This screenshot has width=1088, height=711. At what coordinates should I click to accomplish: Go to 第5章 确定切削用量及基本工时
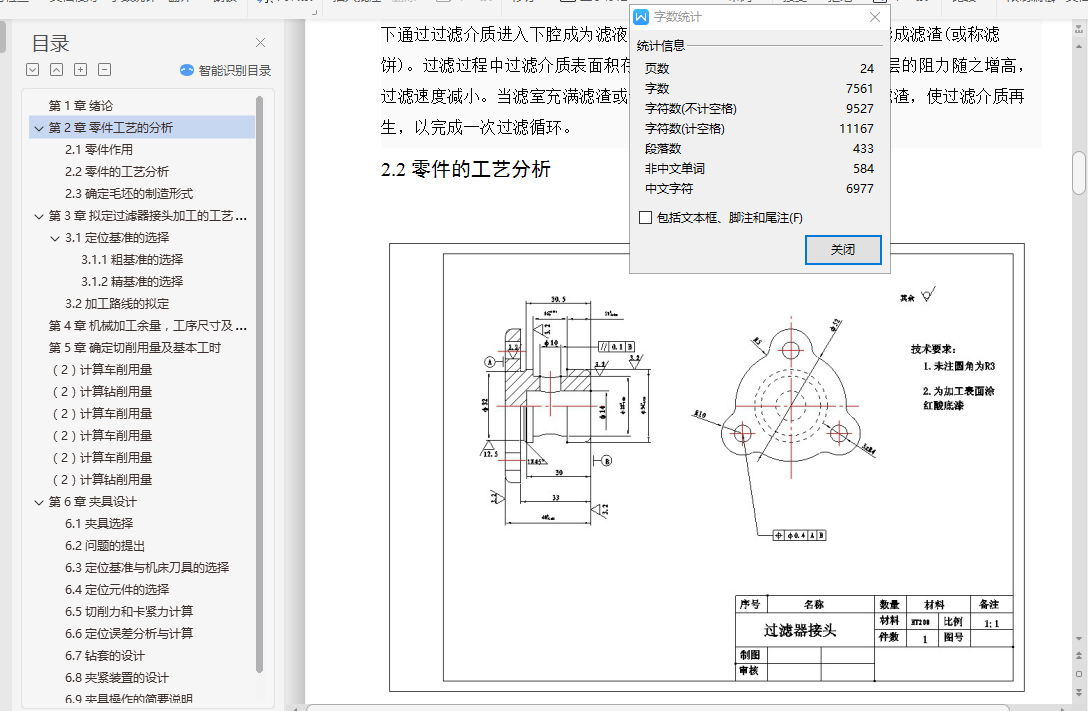(135, 348)
